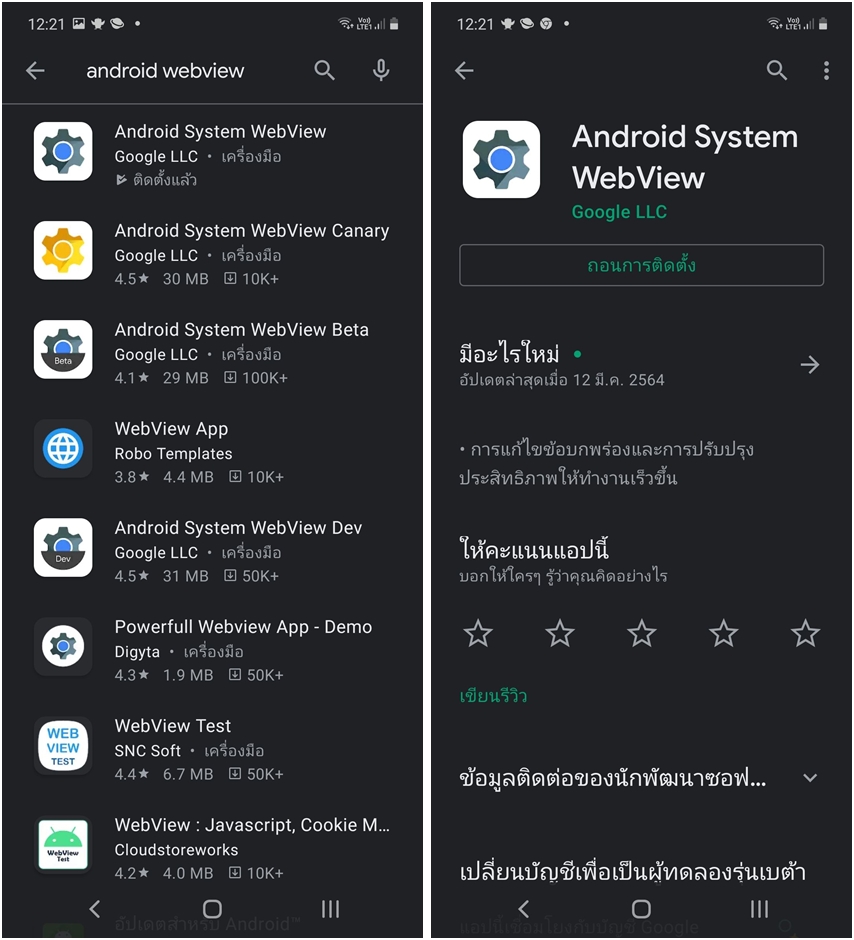Viewport: 854px width, 940px height.
Task: Tap Canary rating 4.5 star text
Action: [132, 279]
